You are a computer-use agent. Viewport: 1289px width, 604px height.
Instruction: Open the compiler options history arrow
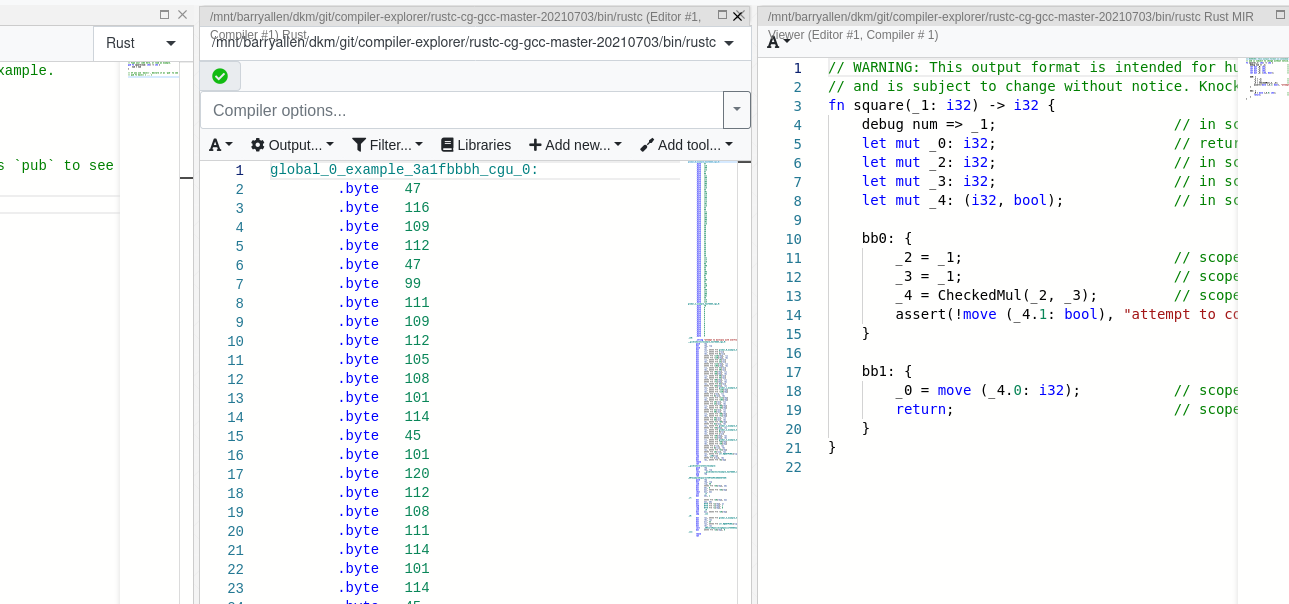[737, 110]
